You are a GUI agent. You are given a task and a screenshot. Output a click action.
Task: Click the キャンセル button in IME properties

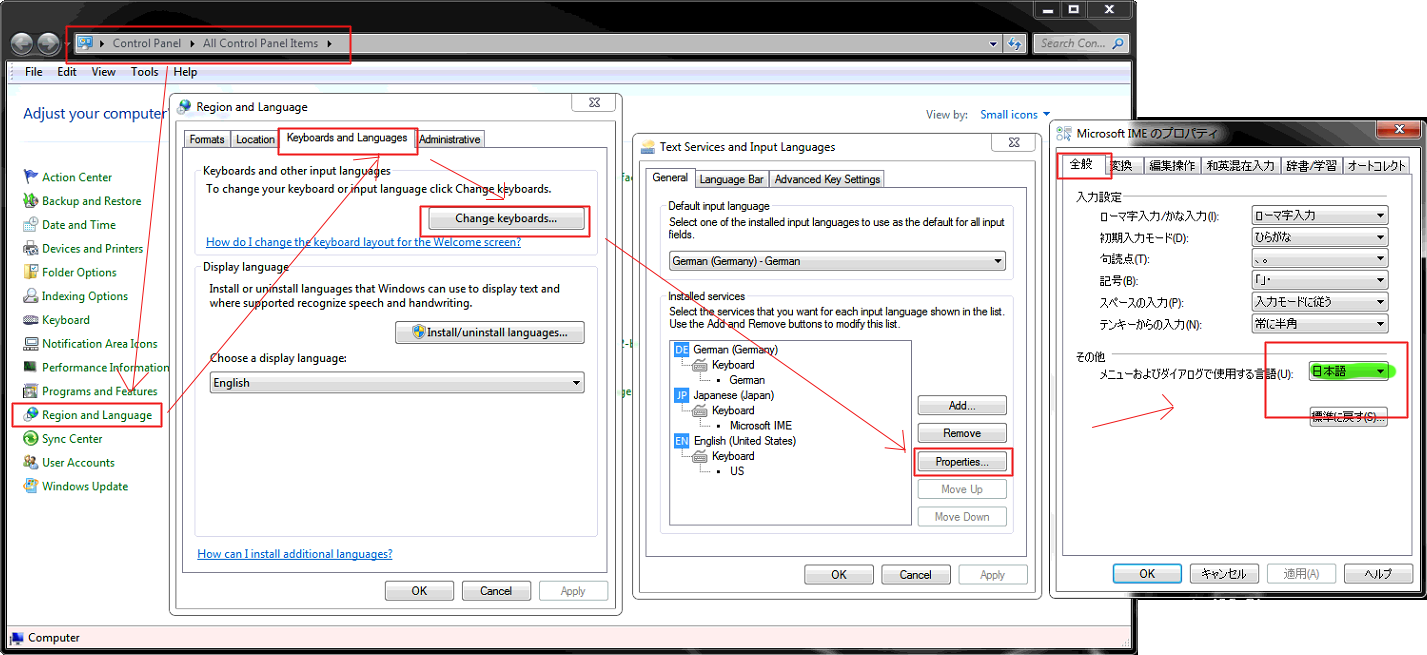click(1224, 574)
